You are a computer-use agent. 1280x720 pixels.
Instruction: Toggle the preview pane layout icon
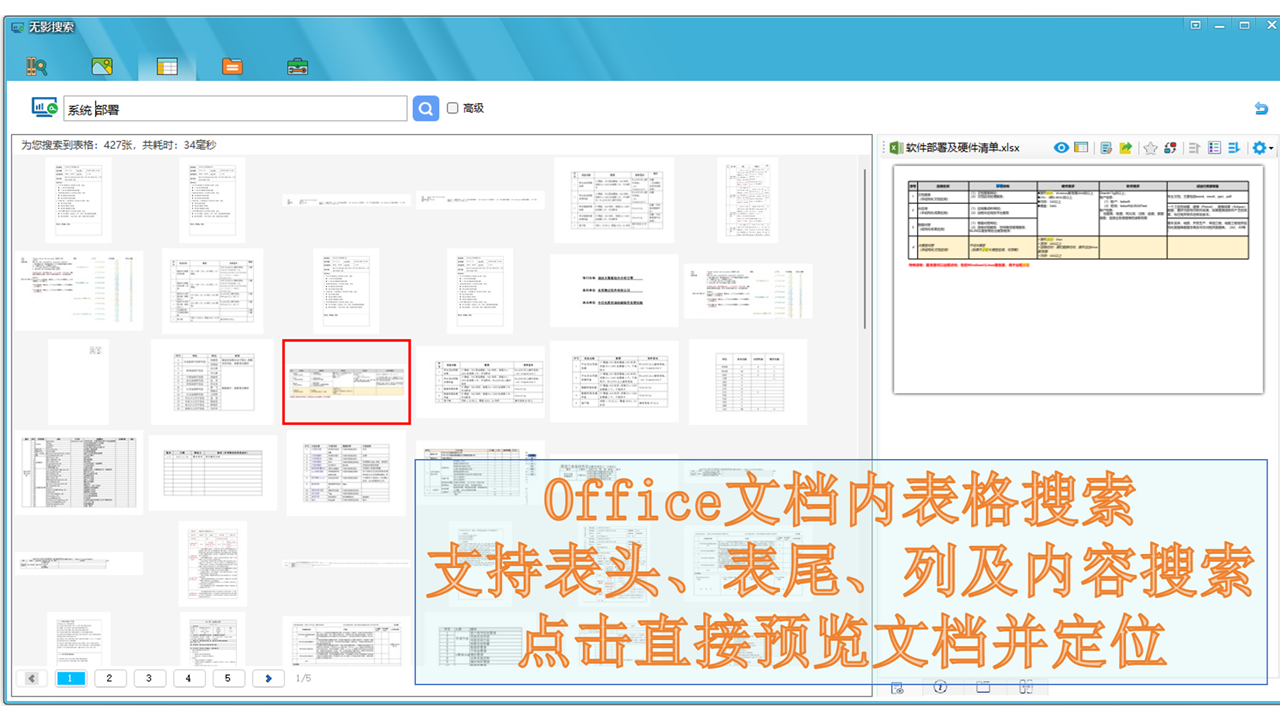tap(1081, 148)
